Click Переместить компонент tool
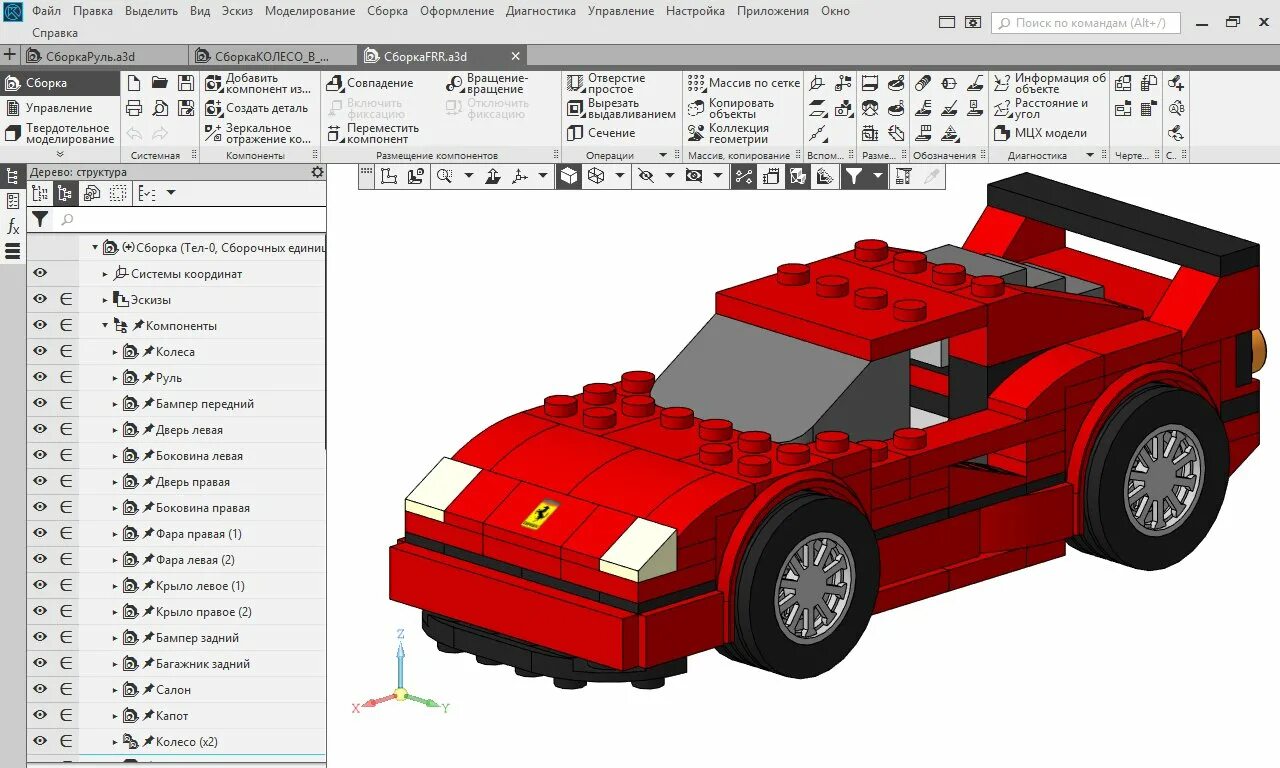The image size is (1280, 768). pyautogui.click(x=373, y=133)
